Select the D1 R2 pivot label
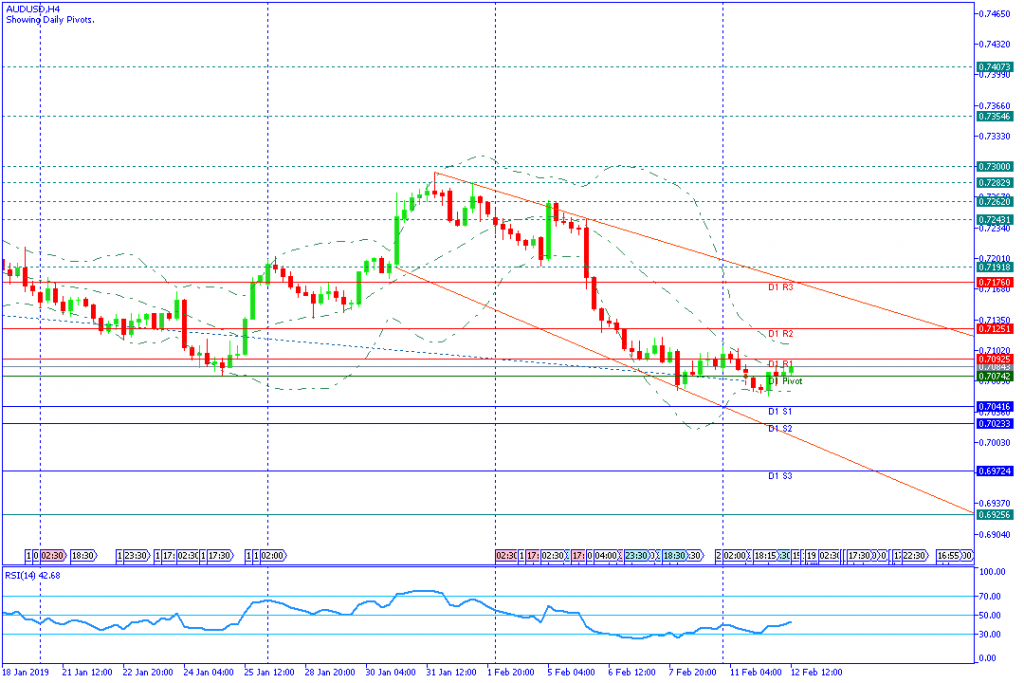 coord(780,333)
